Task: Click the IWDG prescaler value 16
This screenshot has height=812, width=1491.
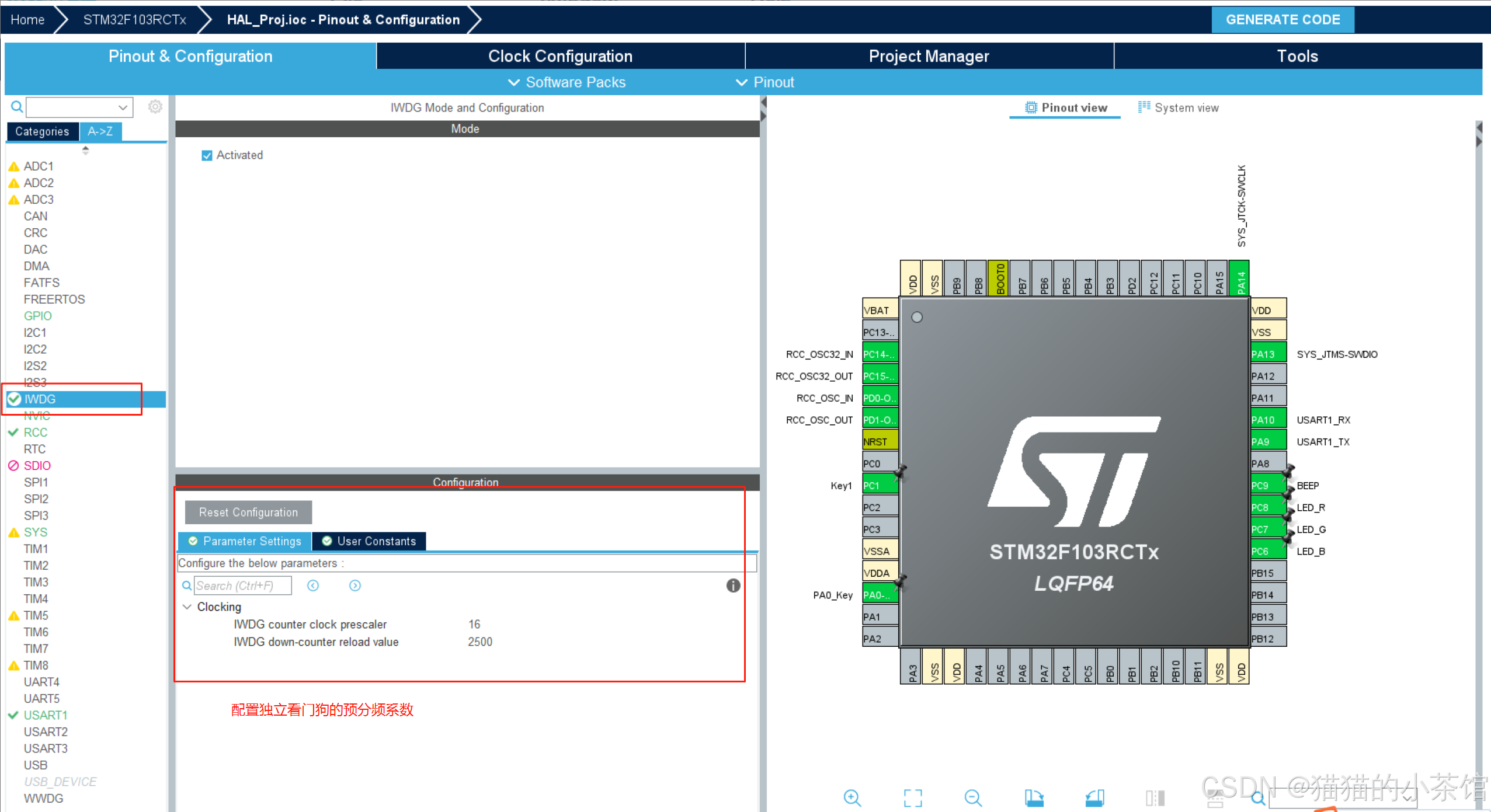Action: click(474, 624)
